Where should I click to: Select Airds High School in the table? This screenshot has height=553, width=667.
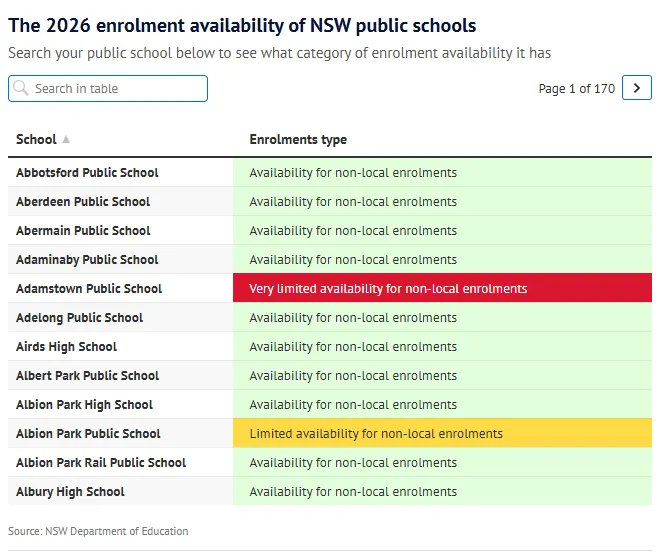[x=66, y=347]
